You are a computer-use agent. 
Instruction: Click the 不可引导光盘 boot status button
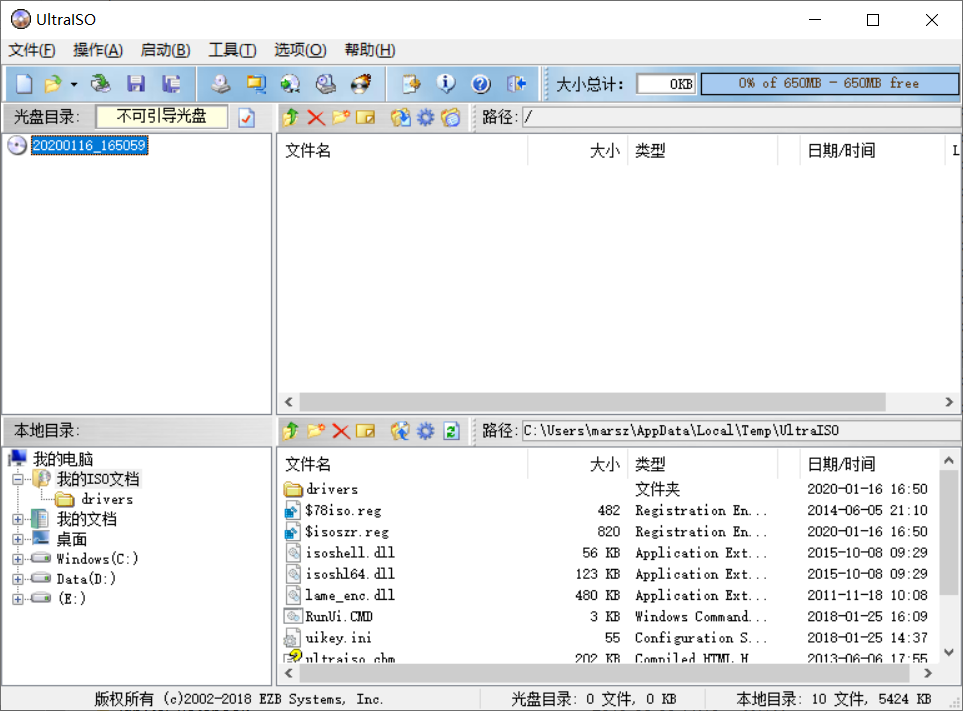click(x=162, y=117)
